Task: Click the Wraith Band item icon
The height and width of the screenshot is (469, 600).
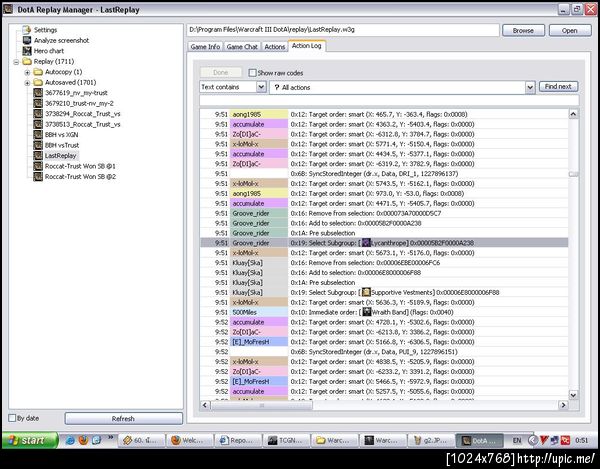Action: click(x=367, y=312)
